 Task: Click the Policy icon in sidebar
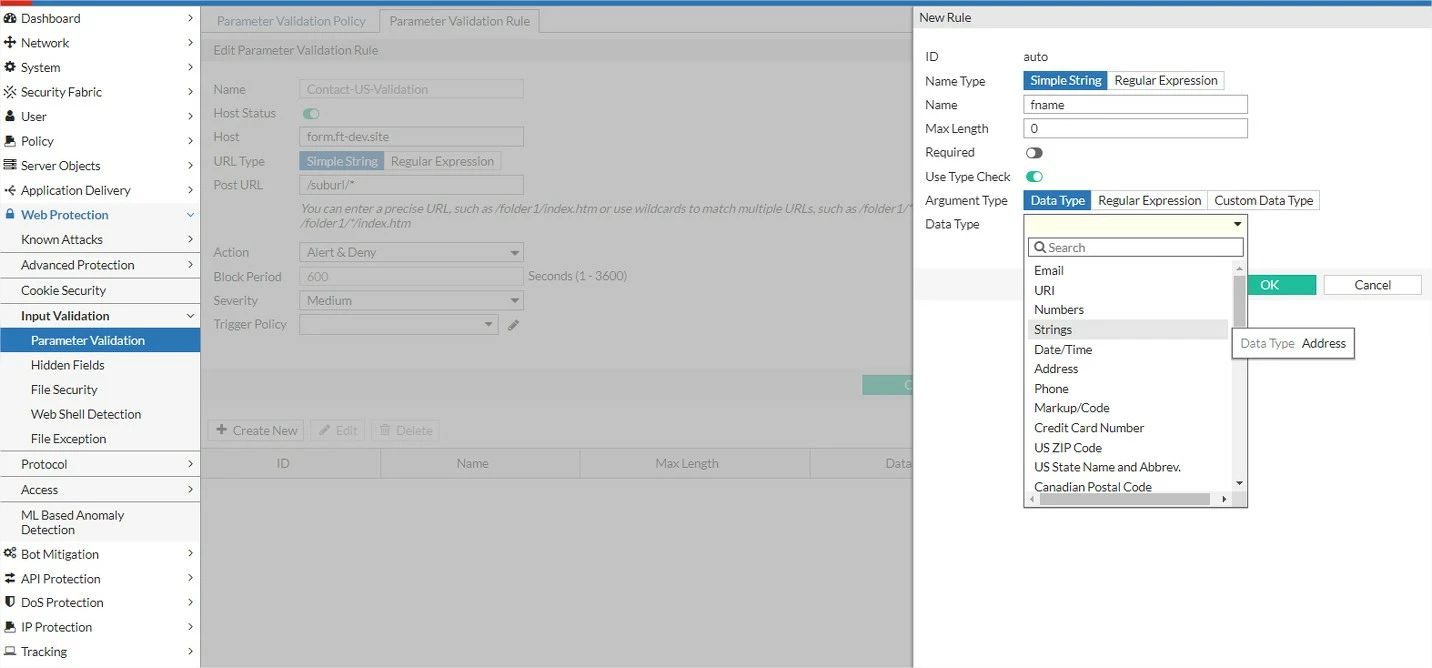[10, 141]
